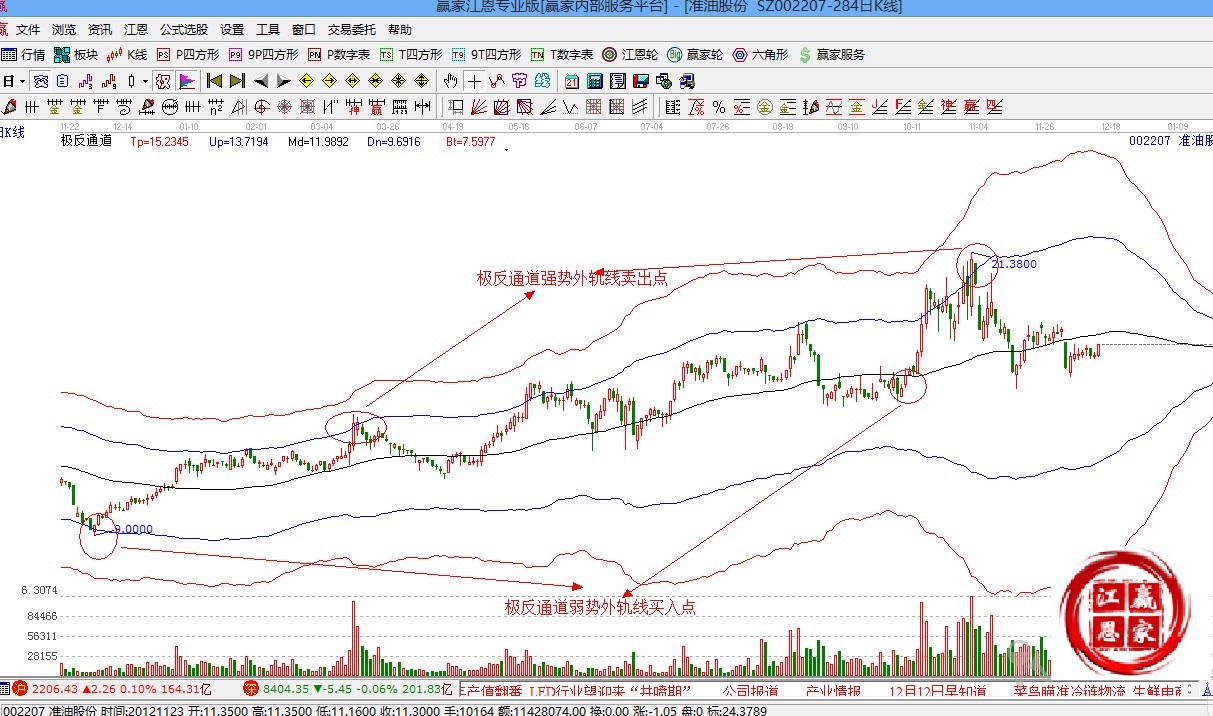Expand the 日 period dropdown arrow

coord(22,81)
